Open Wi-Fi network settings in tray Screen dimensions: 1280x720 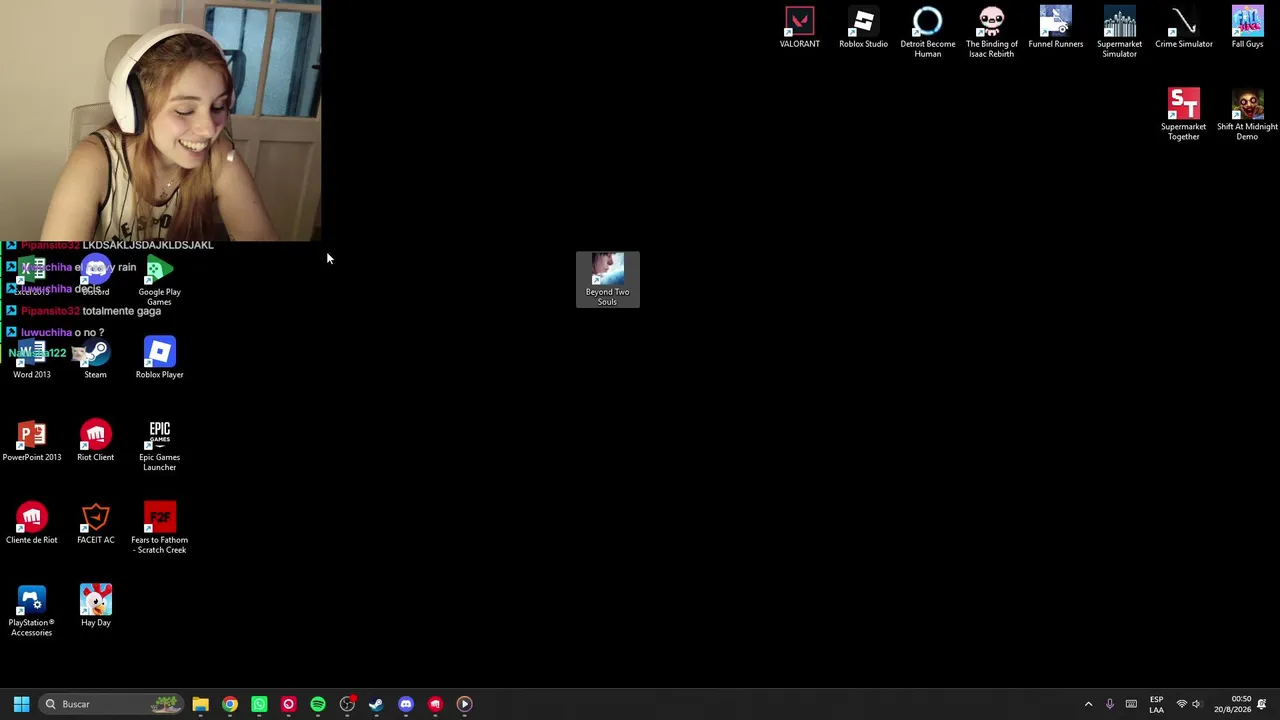[1181, 704]
